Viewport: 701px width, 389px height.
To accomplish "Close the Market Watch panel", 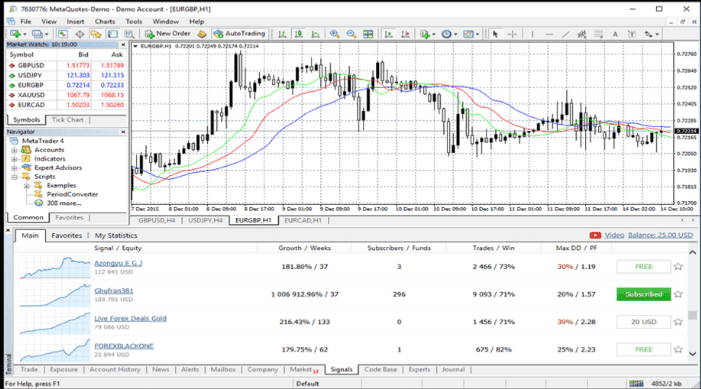I will point(123,45).
